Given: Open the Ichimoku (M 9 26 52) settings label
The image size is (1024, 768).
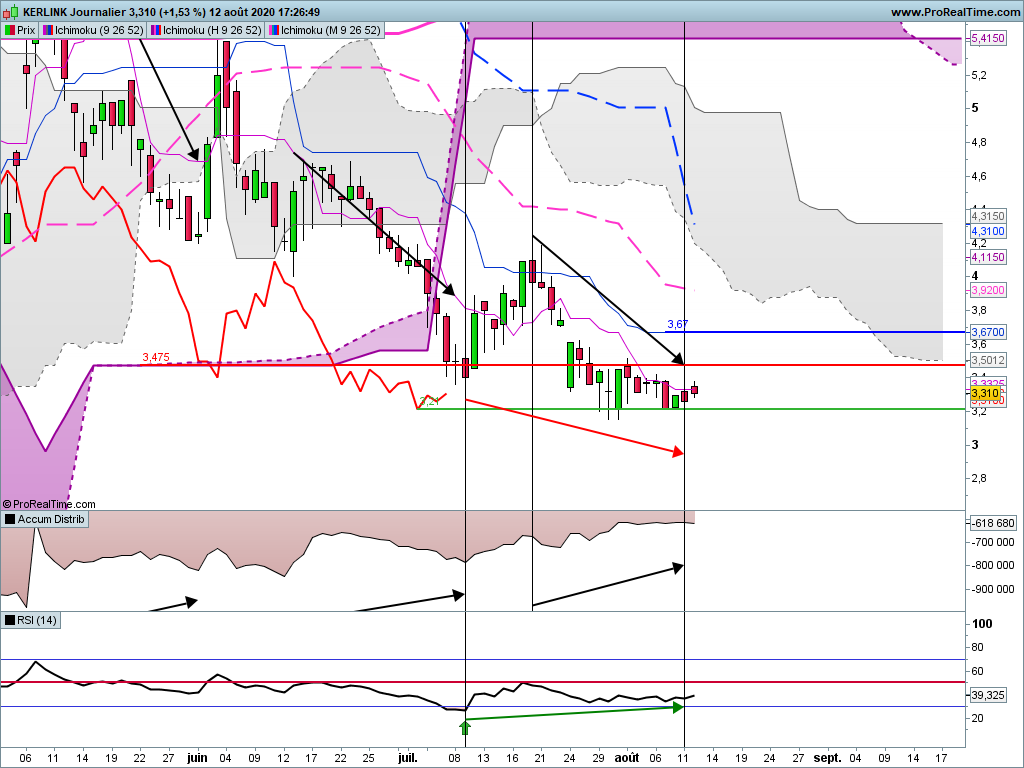Looking at the screenshot, I should point(330,30).
